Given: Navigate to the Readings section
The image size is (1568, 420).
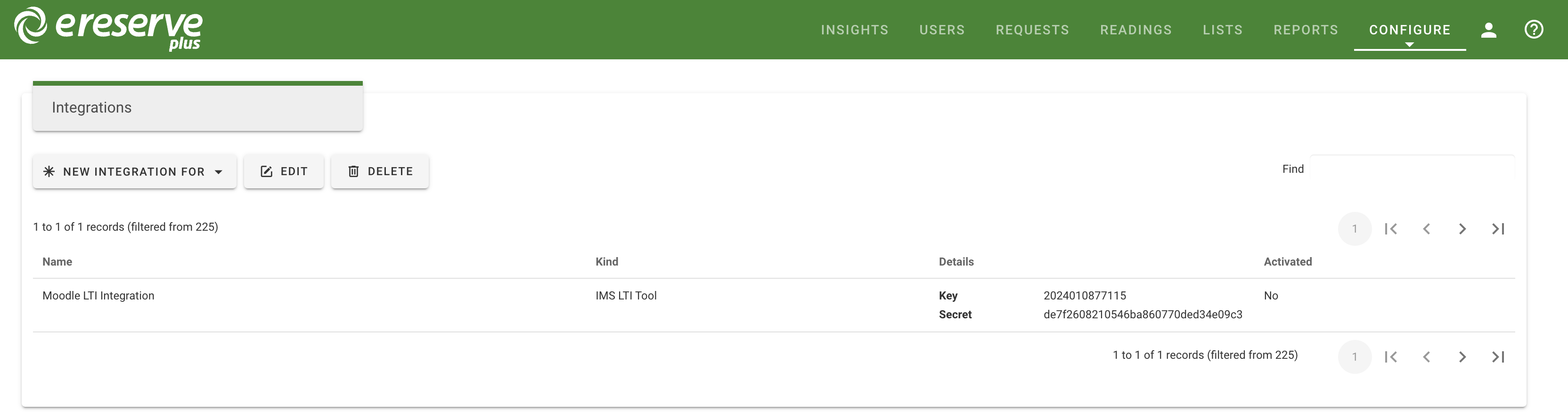Looking at the screenshot, I should tap(1135, 30).
